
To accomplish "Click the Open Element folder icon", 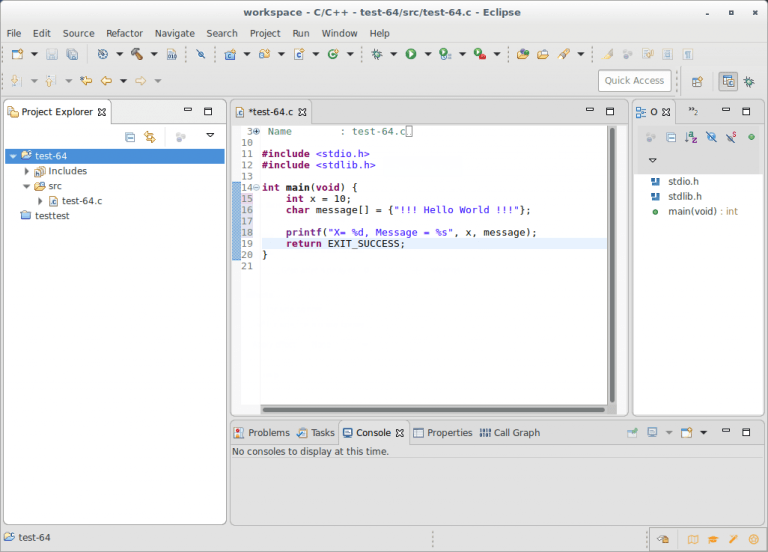I will [523, 54].
